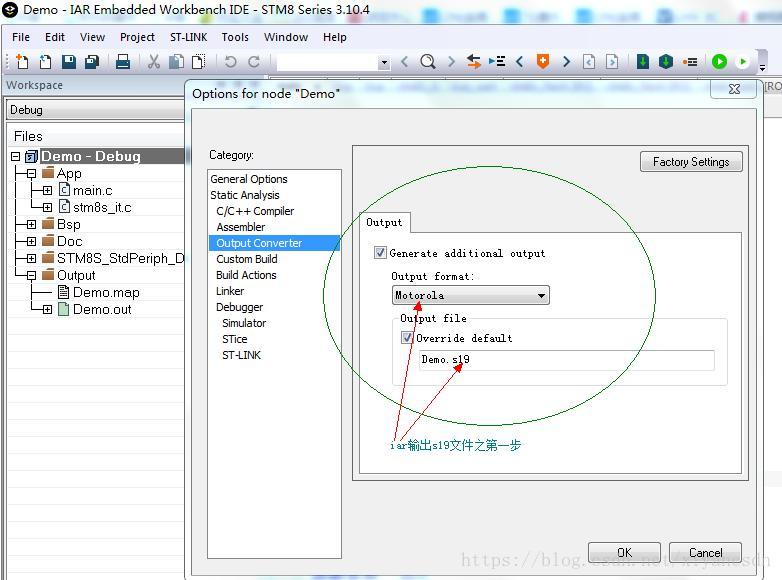
Task: Click the Undo arrow icon
Action: [230, 61]
